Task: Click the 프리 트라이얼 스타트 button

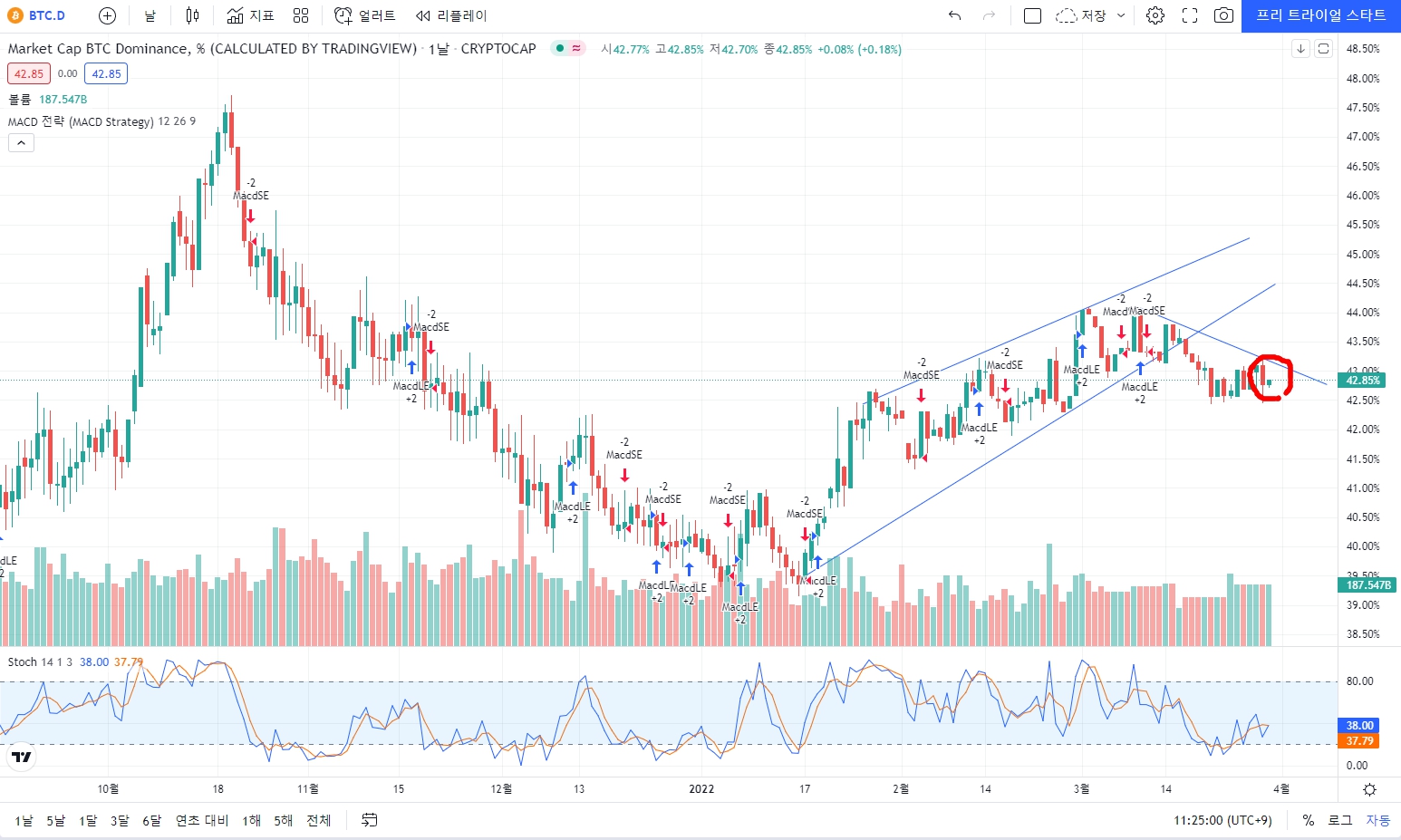Action: click(x=1320, y=15)
